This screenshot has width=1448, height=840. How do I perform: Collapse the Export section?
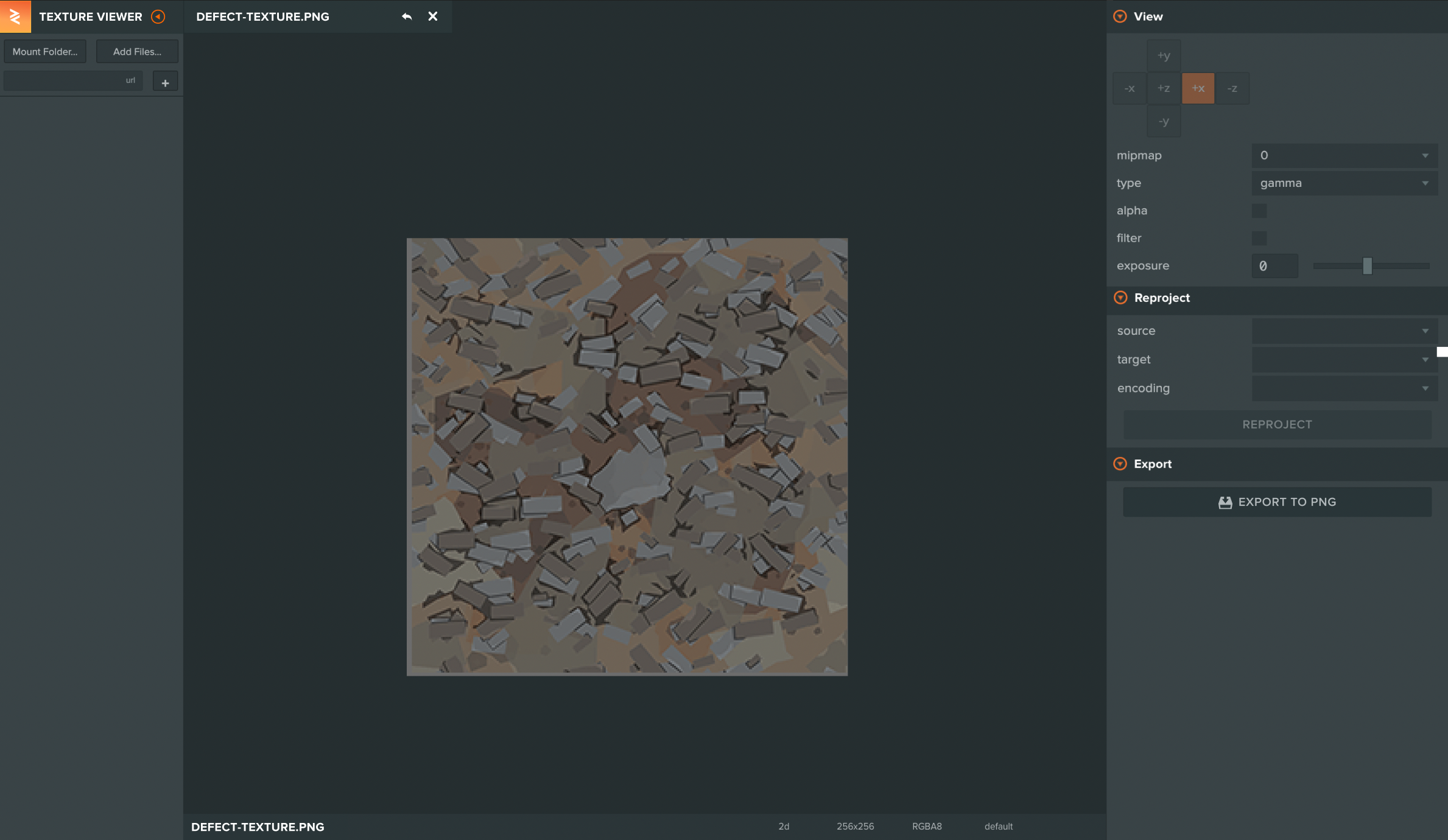1119,463
